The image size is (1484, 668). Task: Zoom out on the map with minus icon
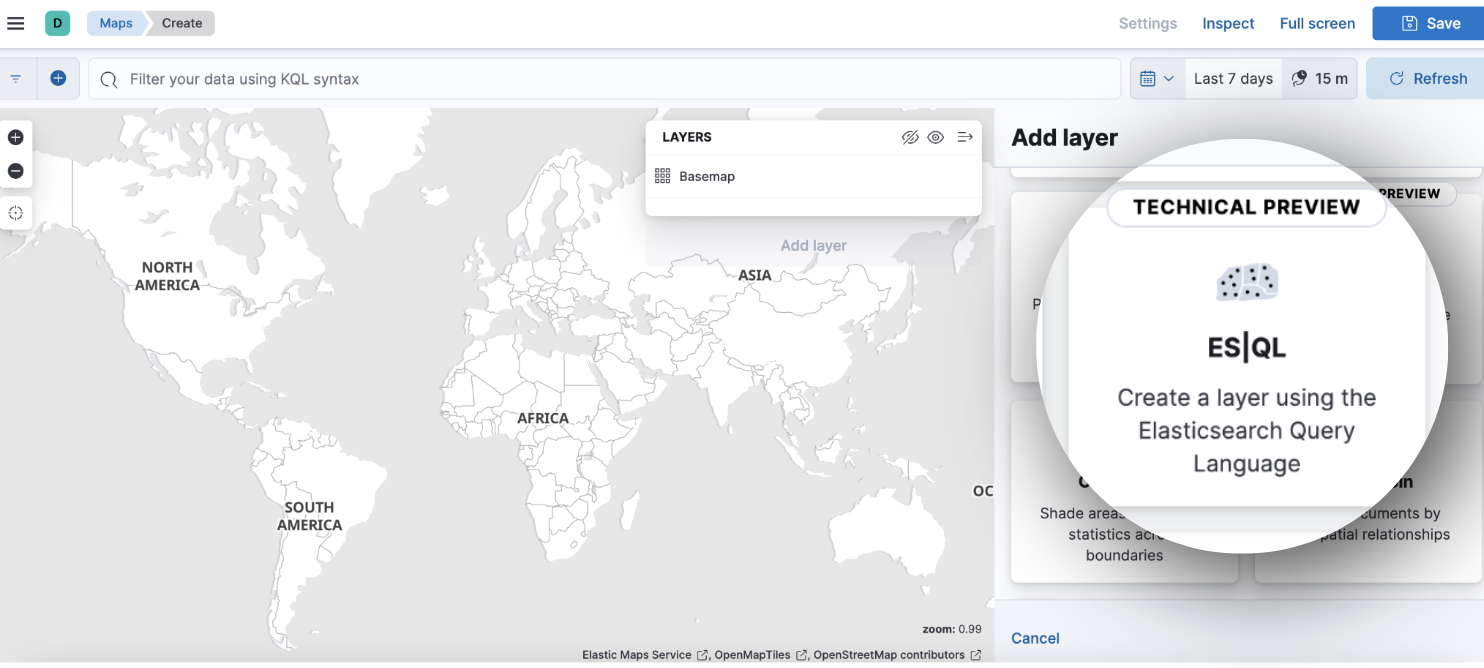point(16,171)
